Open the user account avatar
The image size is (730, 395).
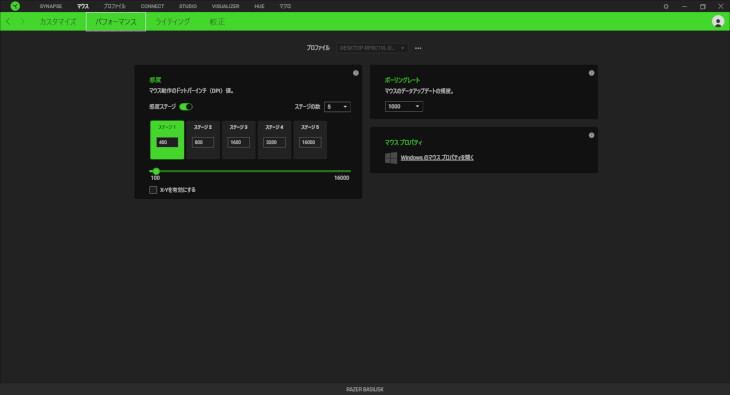click(718, 21)
